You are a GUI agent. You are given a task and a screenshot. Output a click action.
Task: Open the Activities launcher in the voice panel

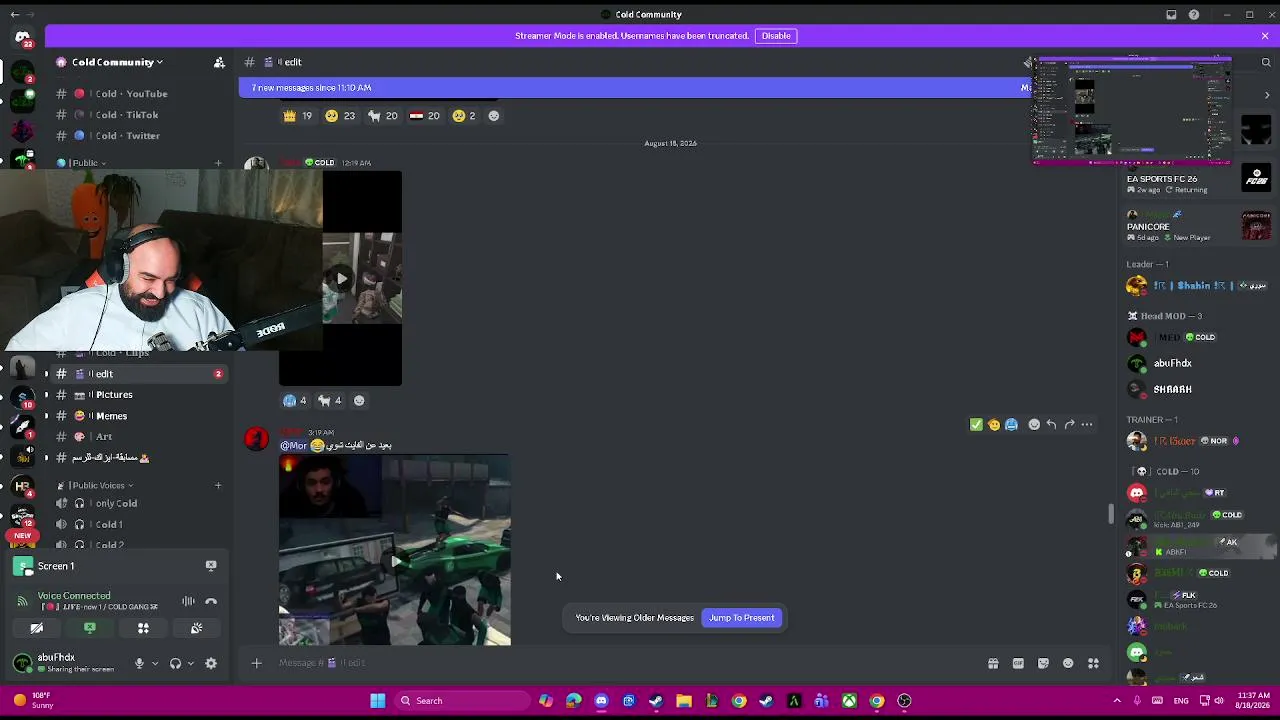[143, 628]
